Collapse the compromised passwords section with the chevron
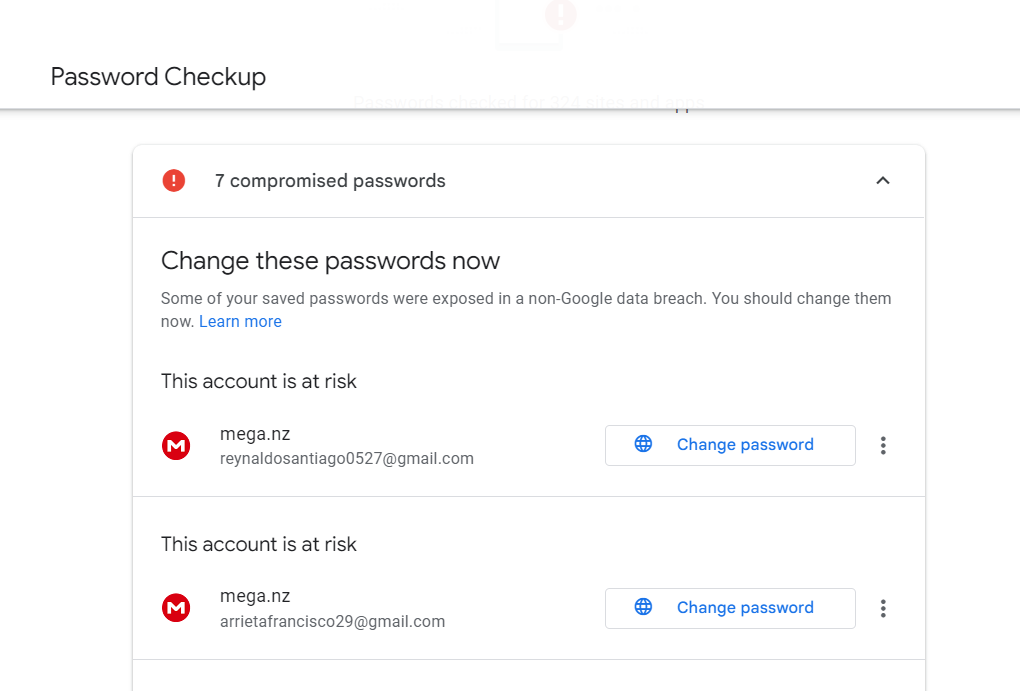The height and width of the screenshot is (691, 1020). 883,181
